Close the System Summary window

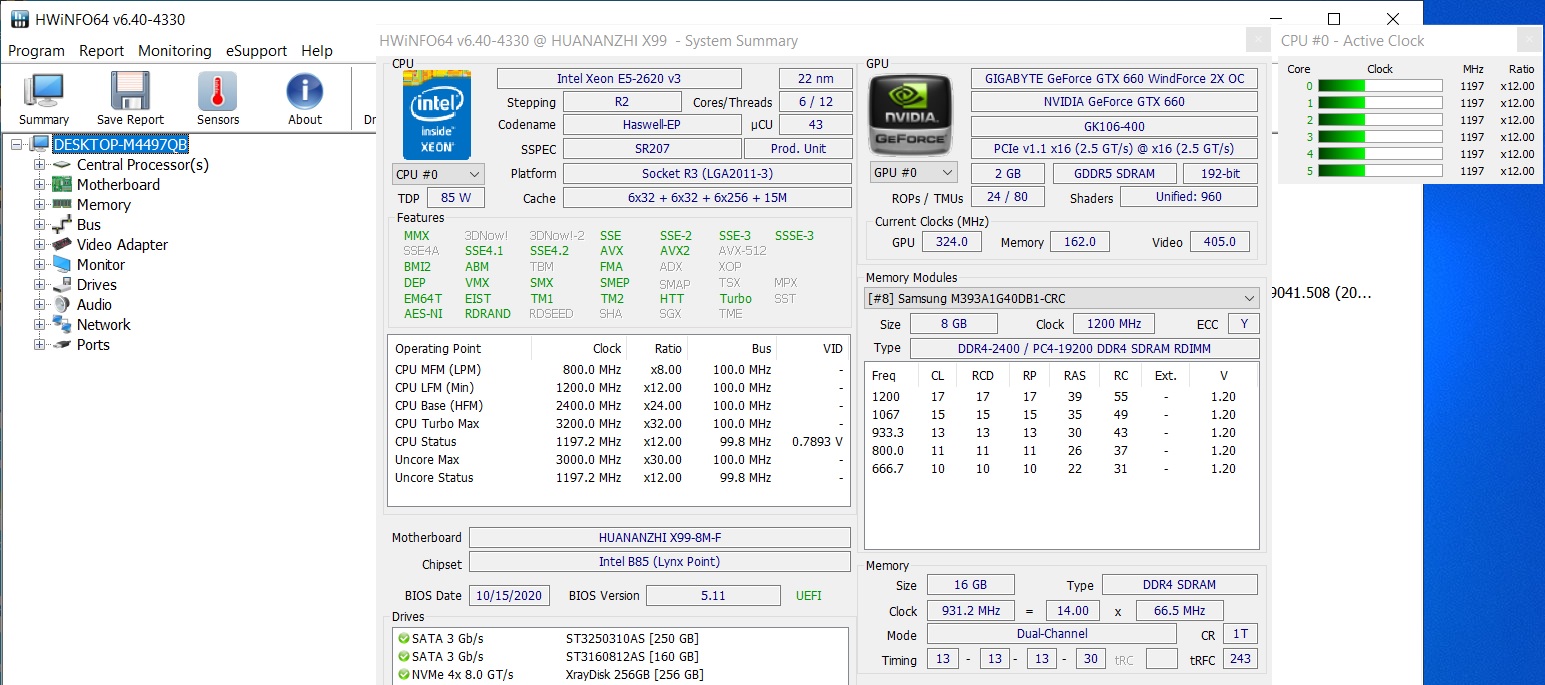click(x=1258, y=40)
